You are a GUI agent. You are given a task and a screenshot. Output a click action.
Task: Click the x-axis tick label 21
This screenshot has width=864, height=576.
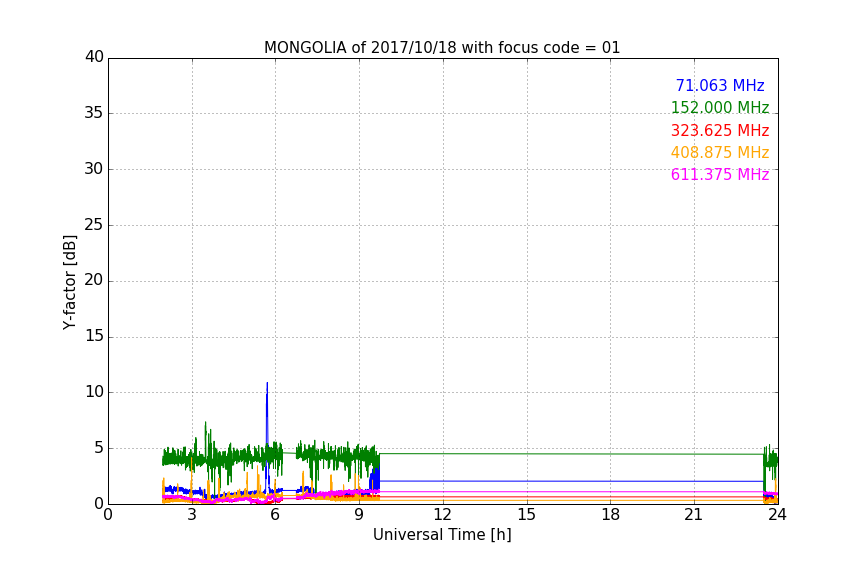(x=694, y=515)
